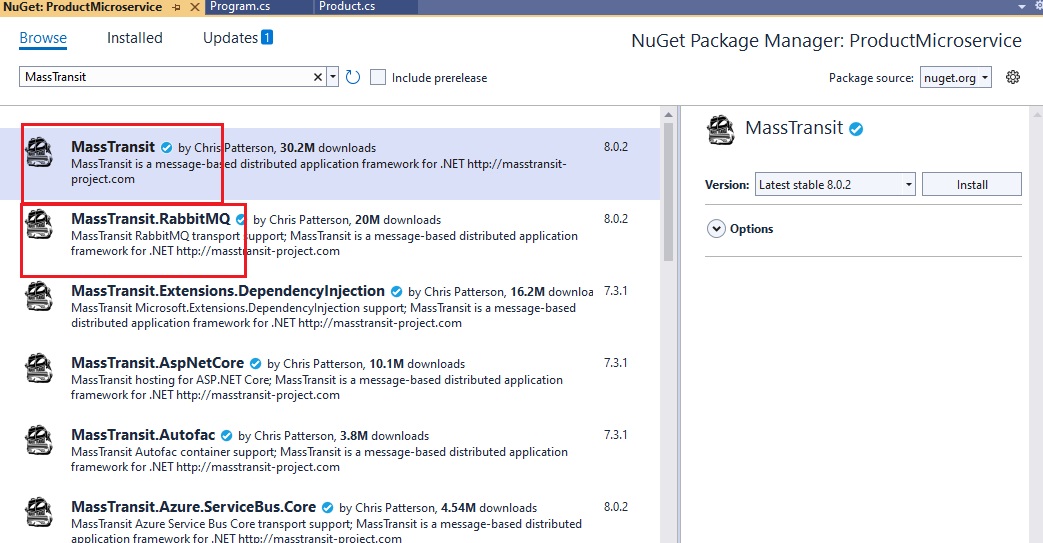Expand the Options section

tap(716, 229)
